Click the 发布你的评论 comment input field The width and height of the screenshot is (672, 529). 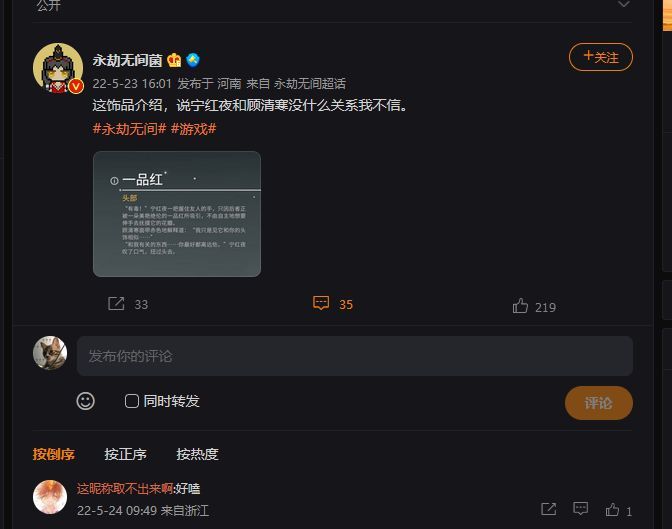(354, 356)
